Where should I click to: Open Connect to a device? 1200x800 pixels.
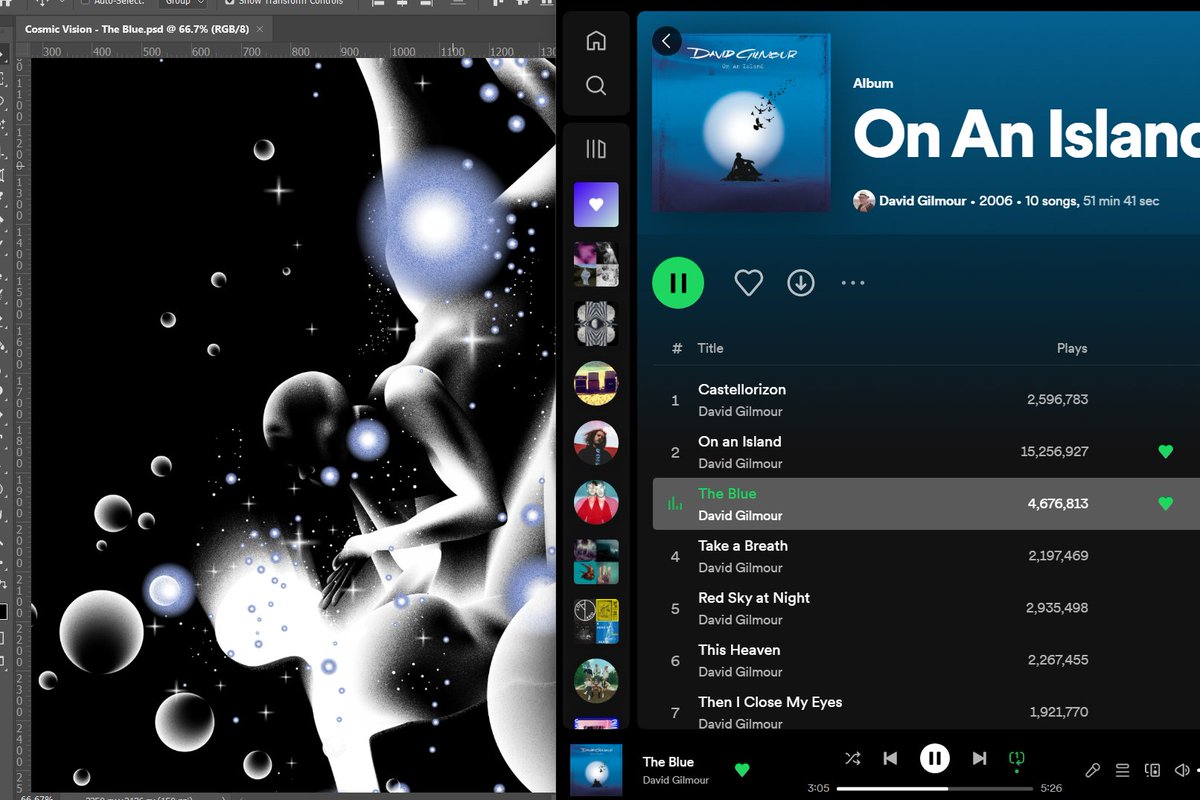(x=1153, y=770)
